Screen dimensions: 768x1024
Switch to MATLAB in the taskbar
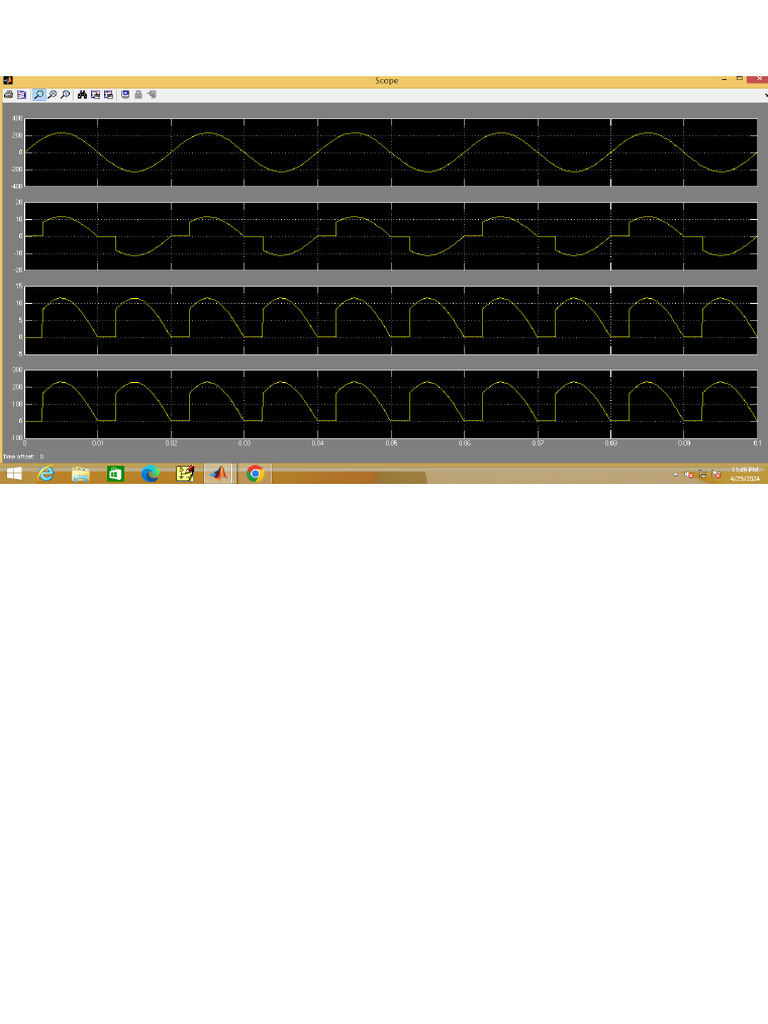click(x=219, y=473)
